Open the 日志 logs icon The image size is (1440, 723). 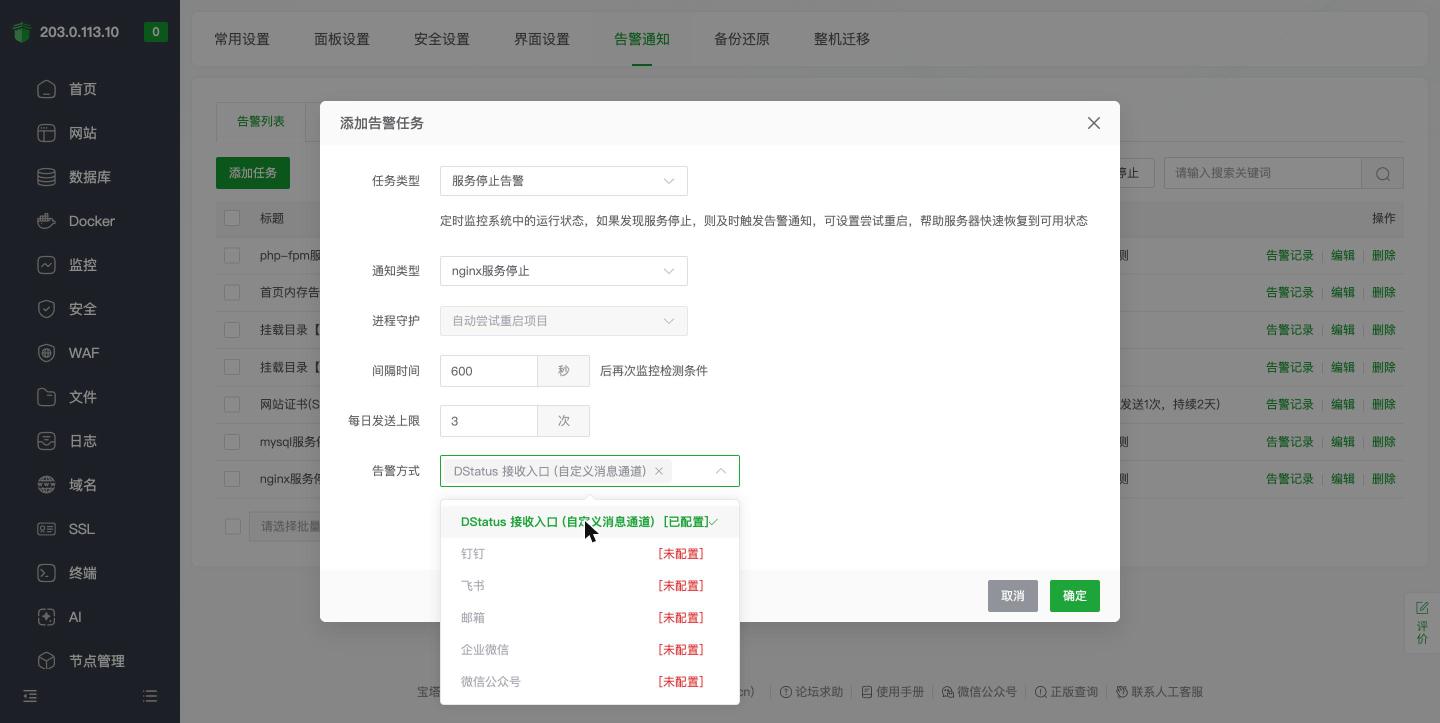tap(46, 441)
